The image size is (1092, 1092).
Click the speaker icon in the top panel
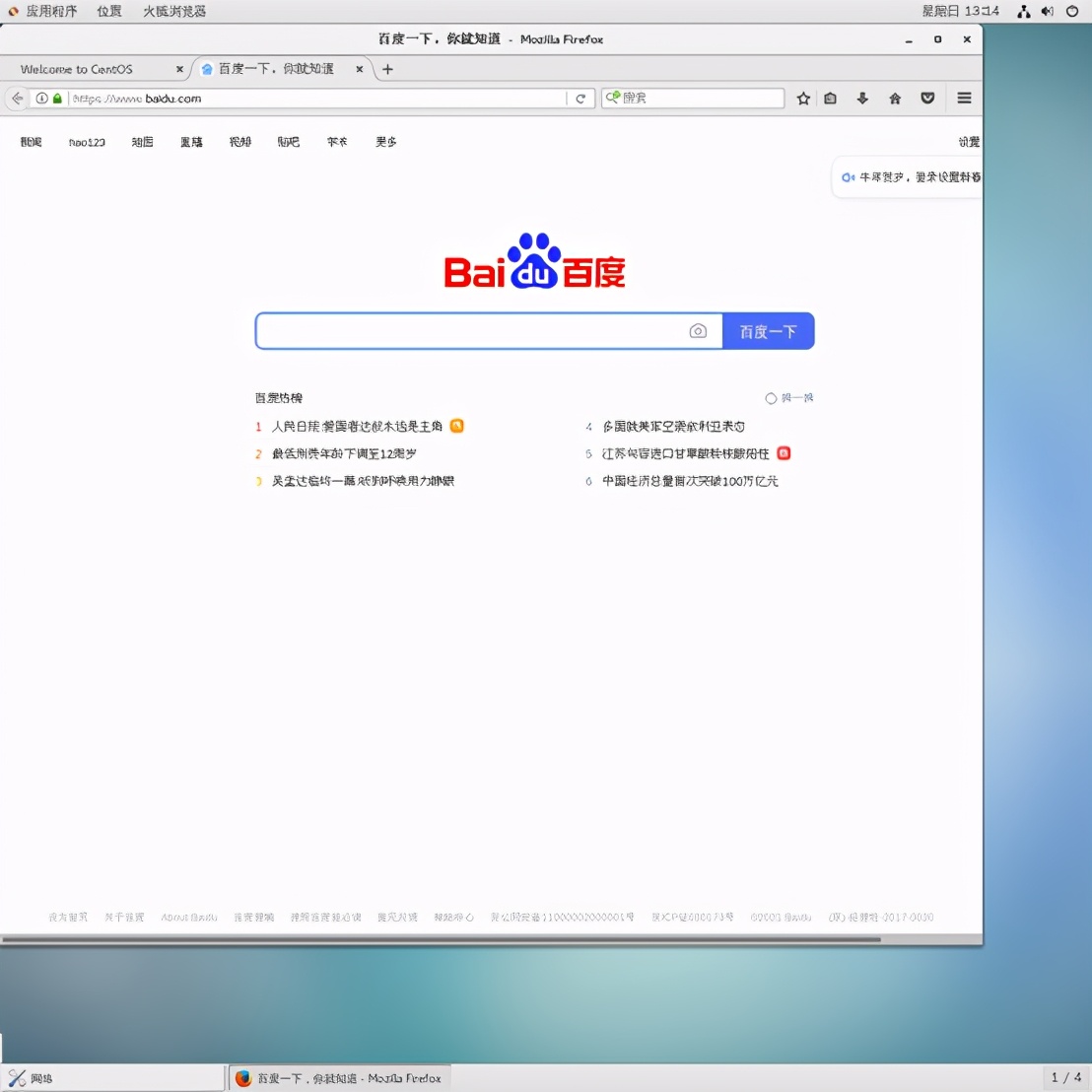pos(1047,11)
